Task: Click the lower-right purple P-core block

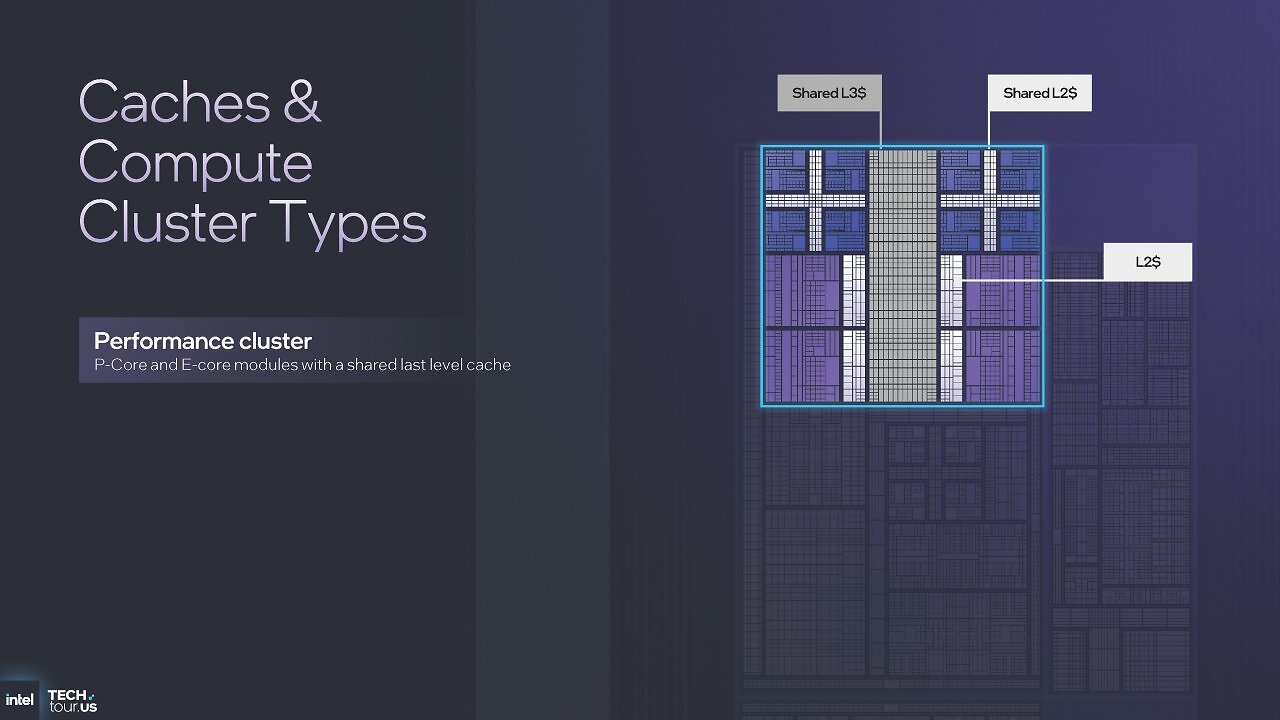Action: pyautogui.click(x=1003, y=366)
